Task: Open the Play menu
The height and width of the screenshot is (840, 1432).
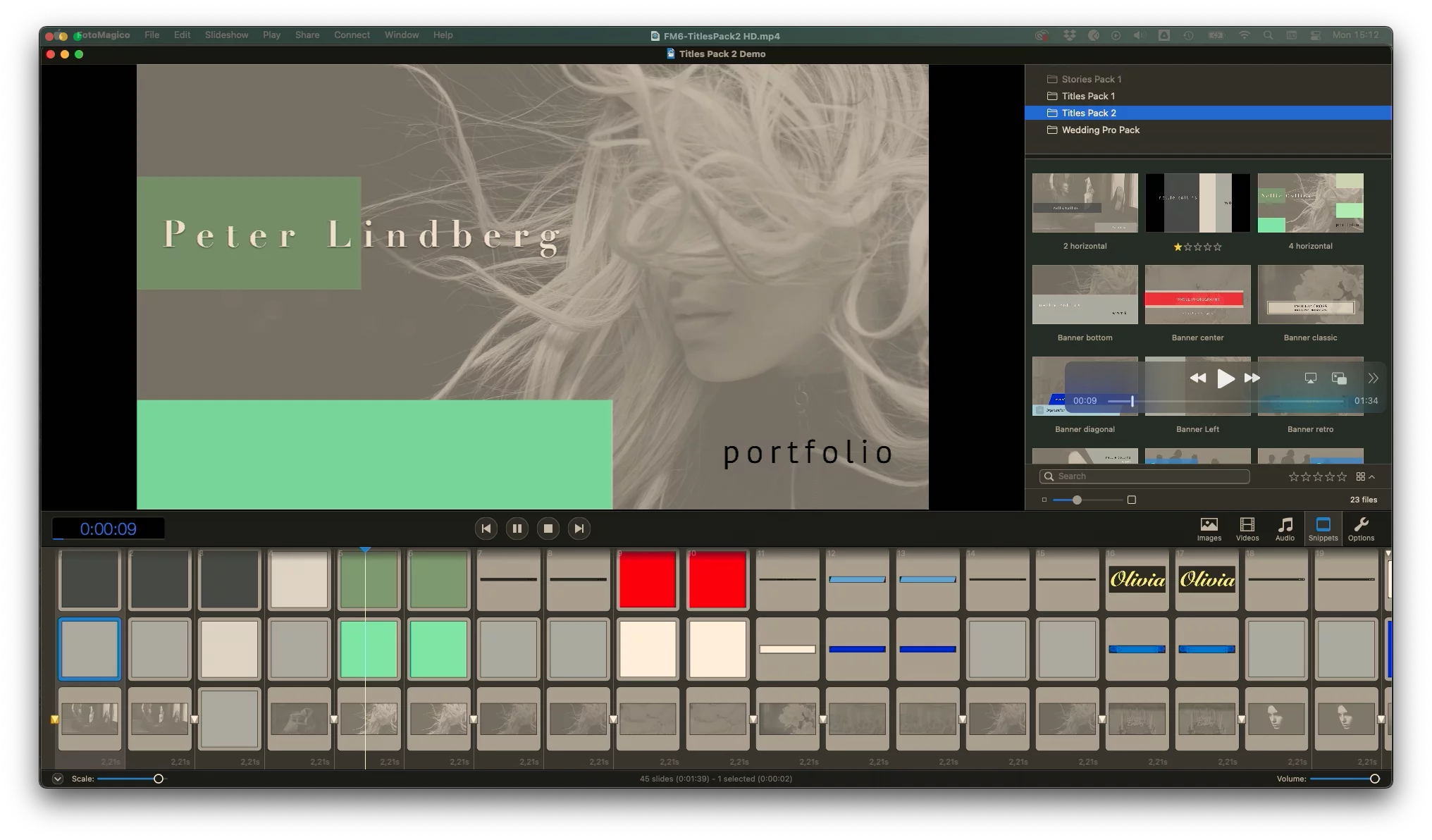Action: click(271, 35)
